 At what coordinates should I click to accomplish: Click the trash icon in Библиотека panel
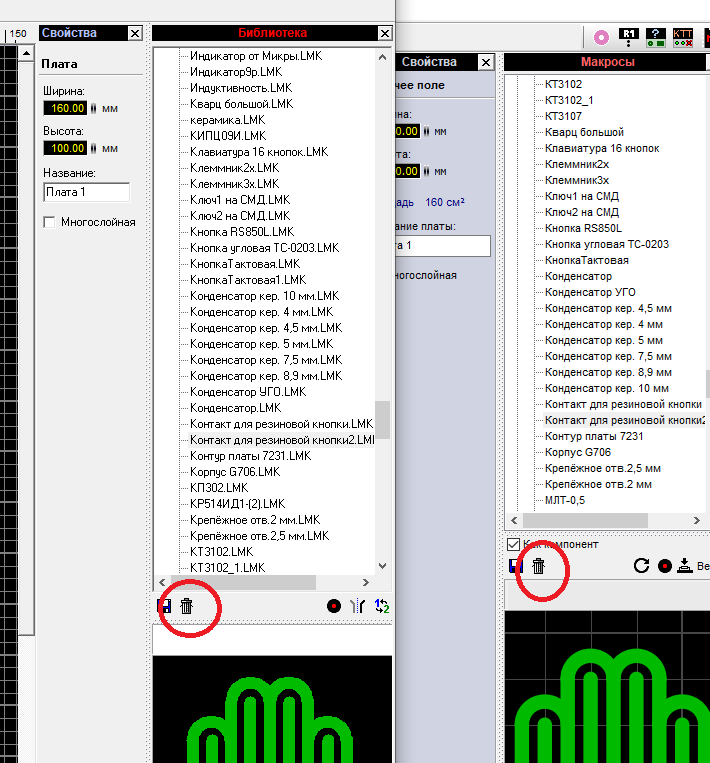[x=186, y=605]
